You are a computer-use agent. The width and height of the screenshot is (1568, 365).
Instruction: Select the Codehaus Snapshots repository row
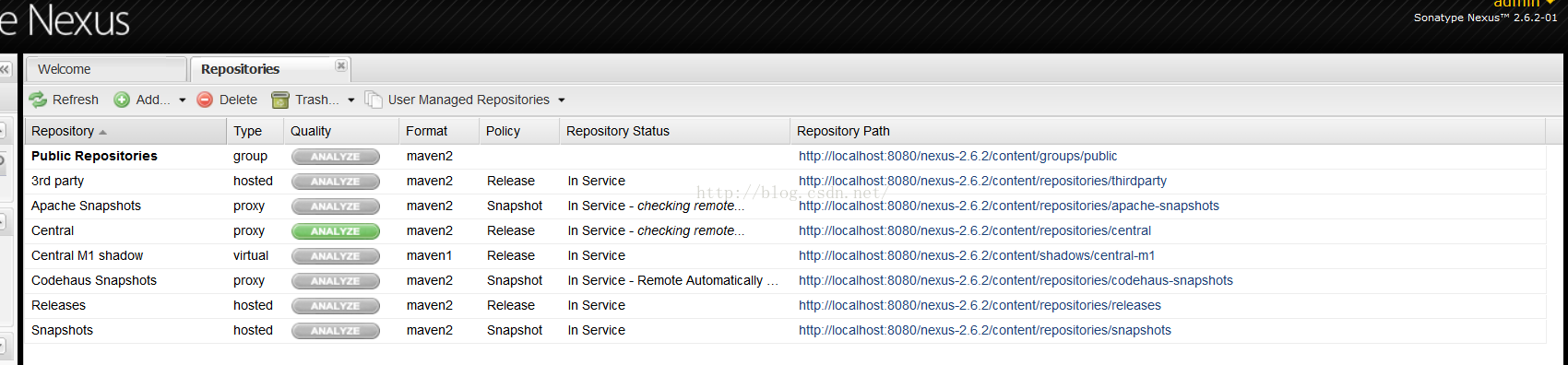pyautogui.click(x=785, y=281)
